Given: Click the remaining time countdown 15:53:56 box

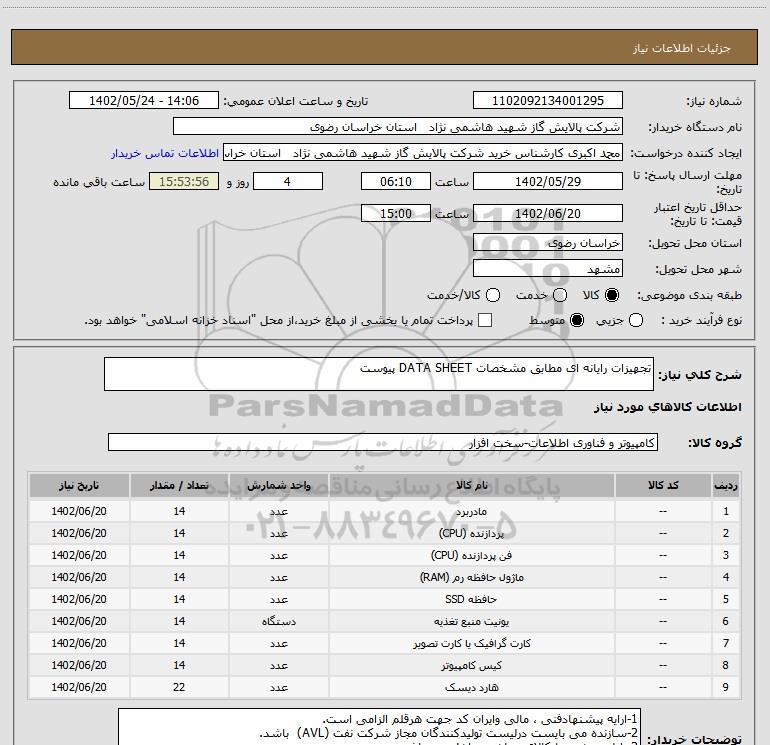Looking at the screenshot, I should 184,182.
